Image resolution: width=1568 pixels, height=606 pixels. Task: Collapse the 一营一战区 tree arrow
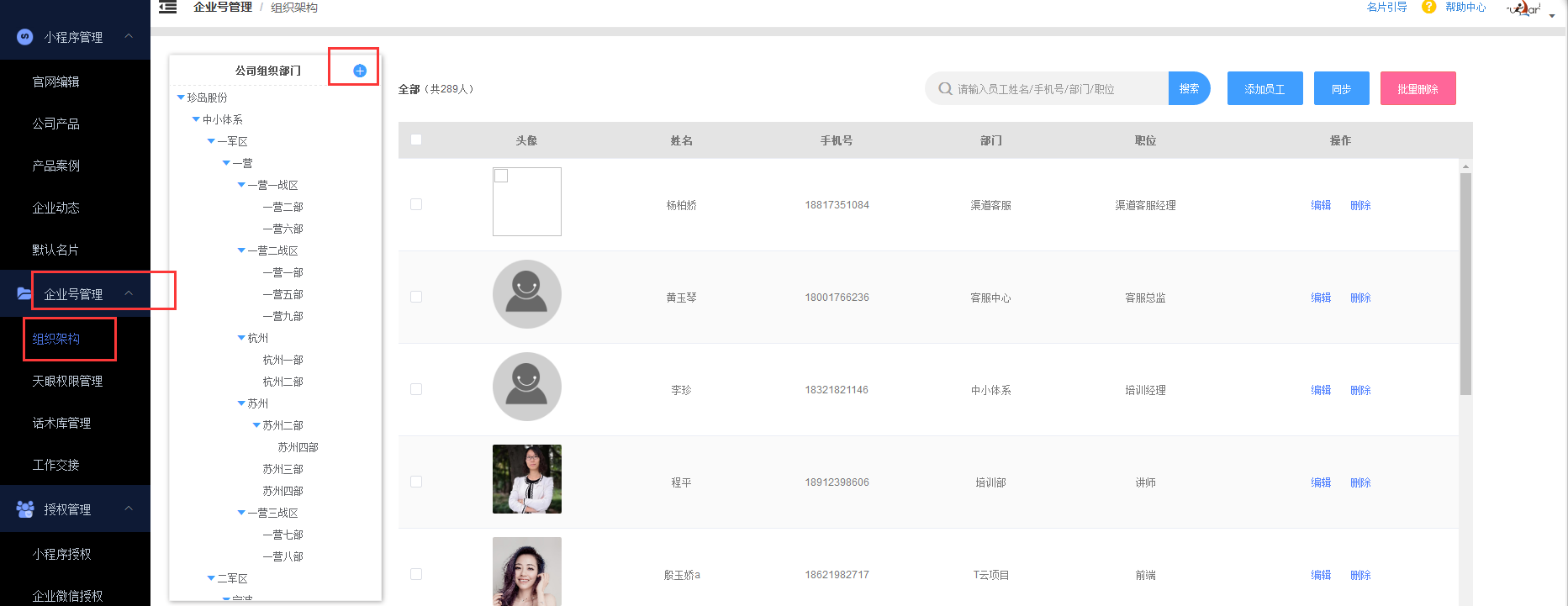click(241, 185)
